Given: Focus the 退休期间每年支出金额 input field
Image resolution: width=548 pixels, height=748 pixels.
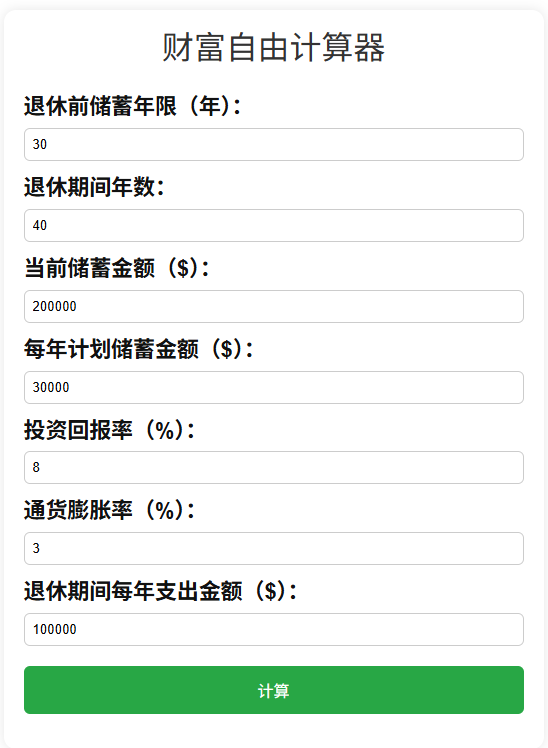Looking at the screenshot, I should point(274,630).
